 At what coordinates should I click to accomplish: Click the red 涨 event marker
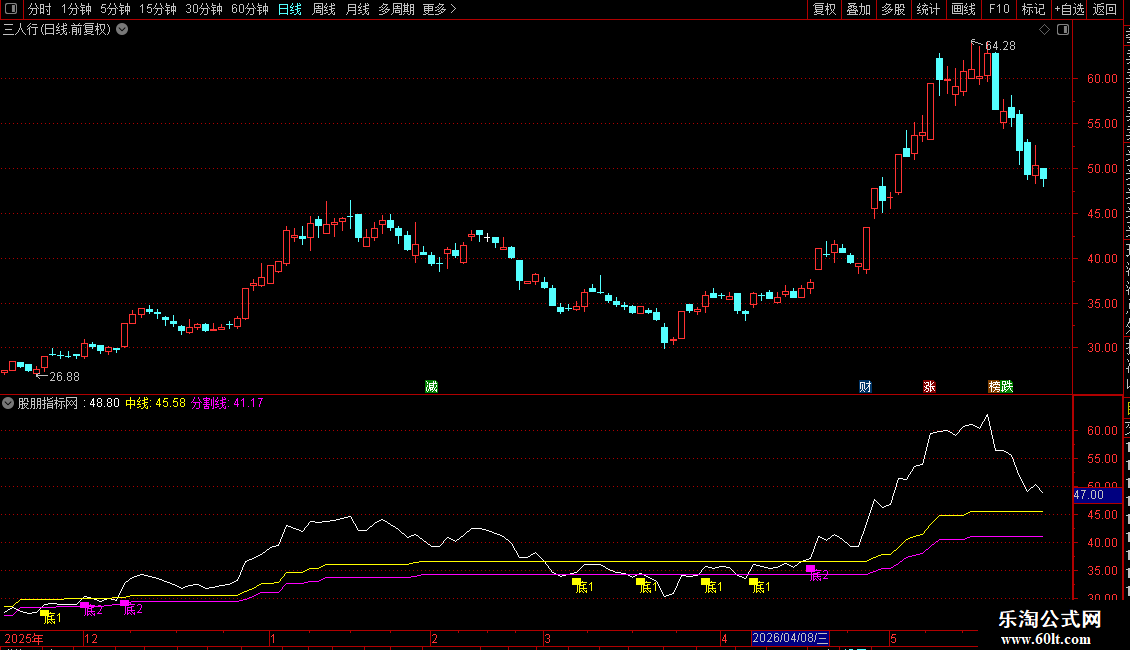(x=930, y=387)
